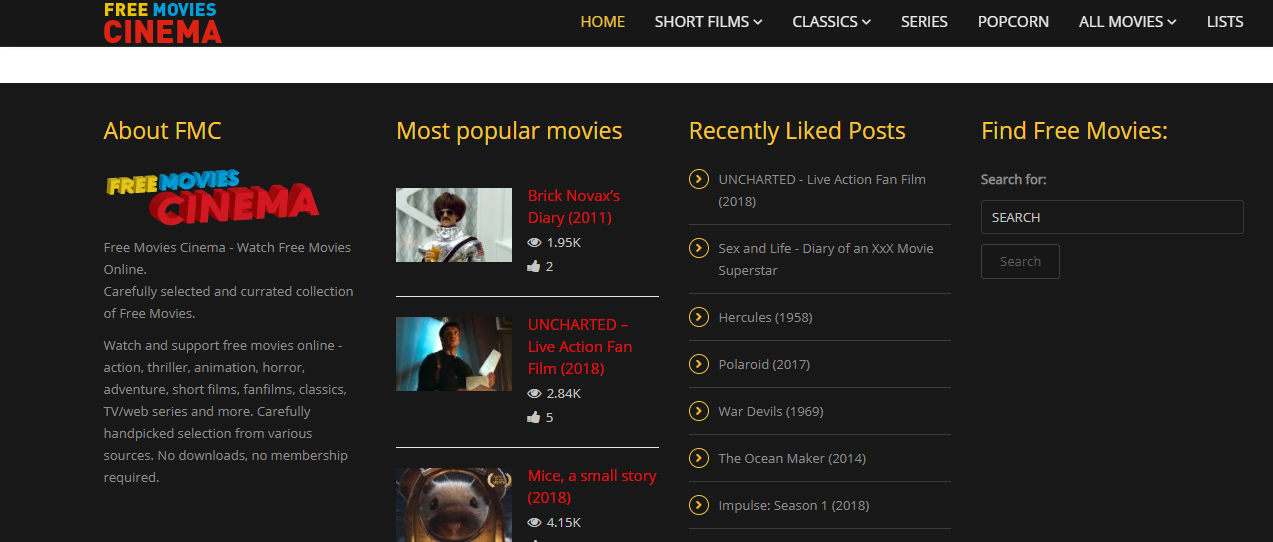Navigate to the Lists page
The width and height of the screenshot is (1273, 542).
pos(1225,21)
